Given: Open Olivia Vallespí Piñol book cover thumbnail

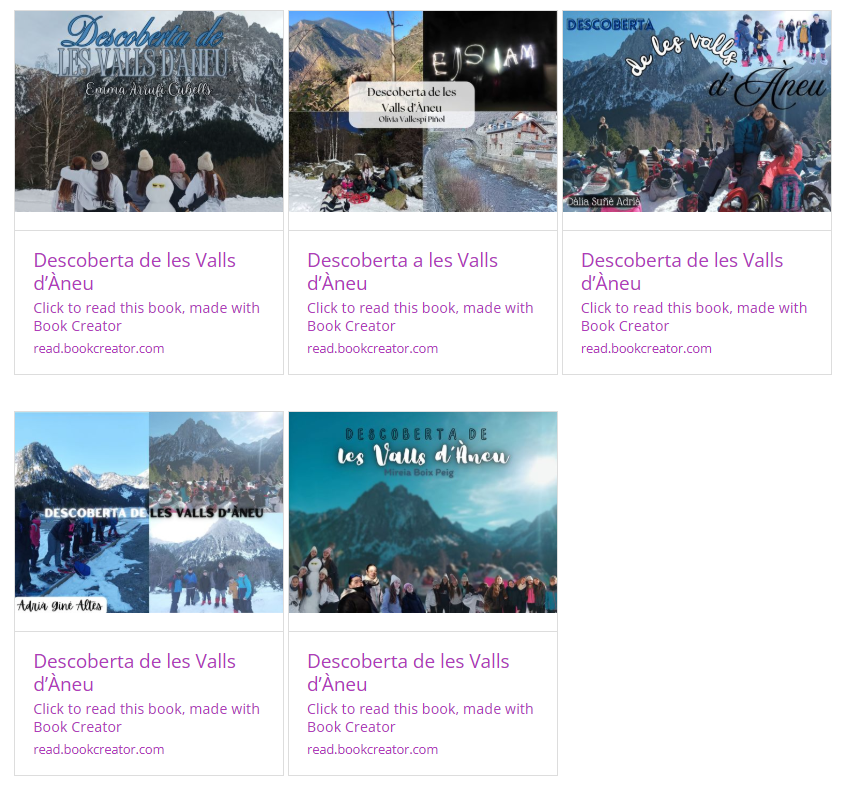Looking at the screenshot, I should coord(423,111).
